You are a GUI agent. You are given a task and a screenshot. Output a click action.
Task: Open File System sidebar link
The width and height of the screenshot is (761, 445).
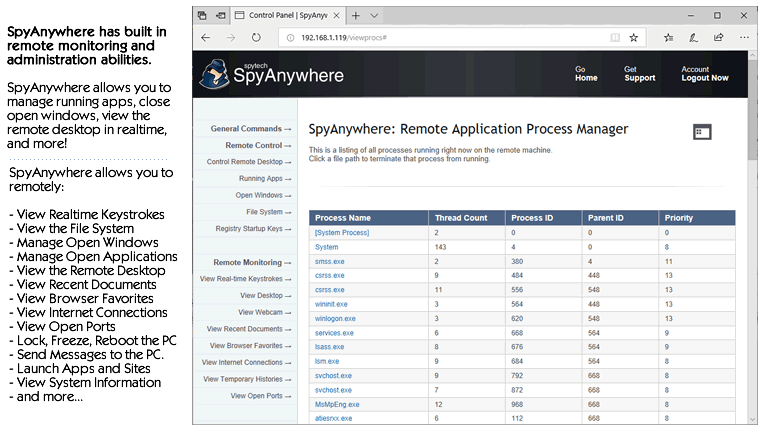(268, 212)
